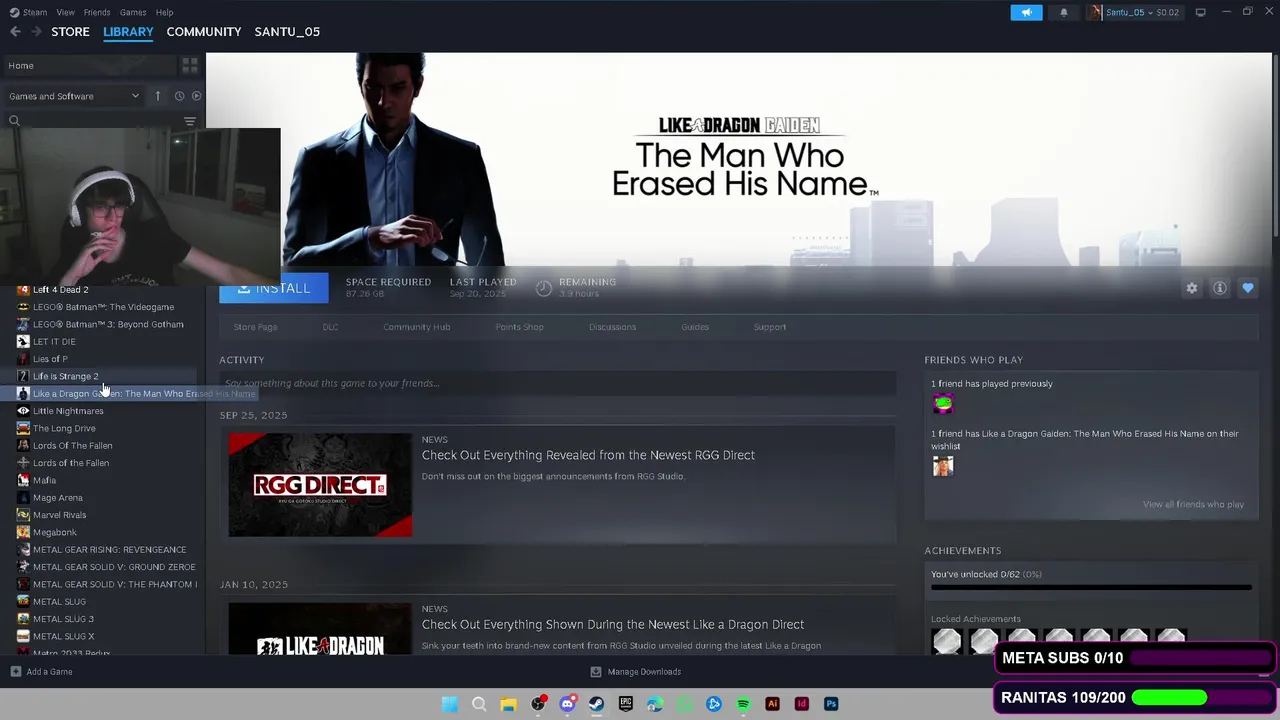This screenshot has height=720, width=1280.
Task: Open the Discussions link
Action: pyautogui.click(x=612, y=327)
